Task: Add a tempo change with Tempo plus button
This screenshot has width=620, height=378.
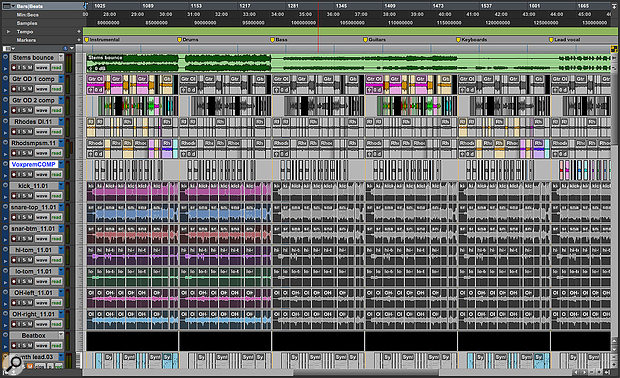Action: click(x=79, y=31)
